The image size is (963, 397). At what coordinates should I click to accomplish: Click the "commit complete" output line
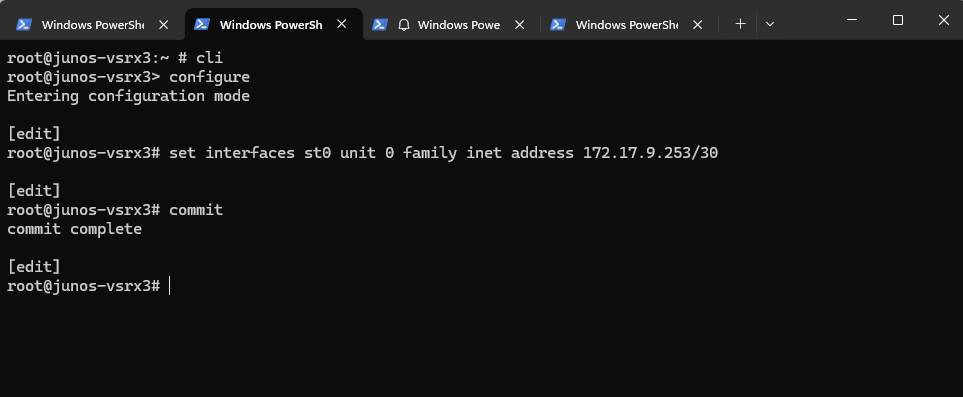click(74, 229)
